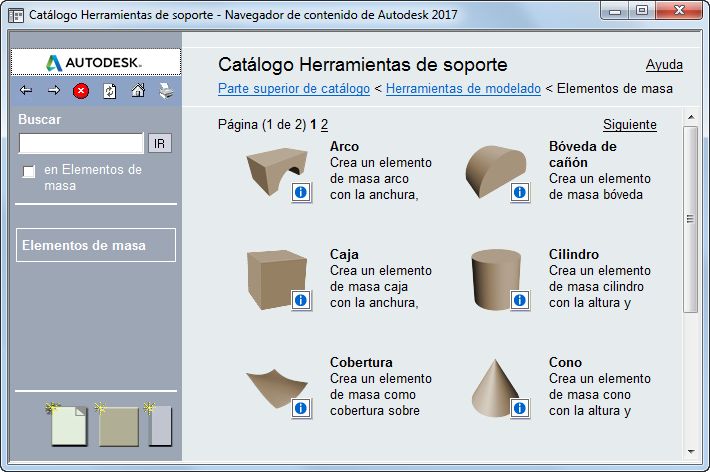Viewport: 710px width, 472px height.
Task: Open info for the Cilindro tool
Action: tap(520, 300)
